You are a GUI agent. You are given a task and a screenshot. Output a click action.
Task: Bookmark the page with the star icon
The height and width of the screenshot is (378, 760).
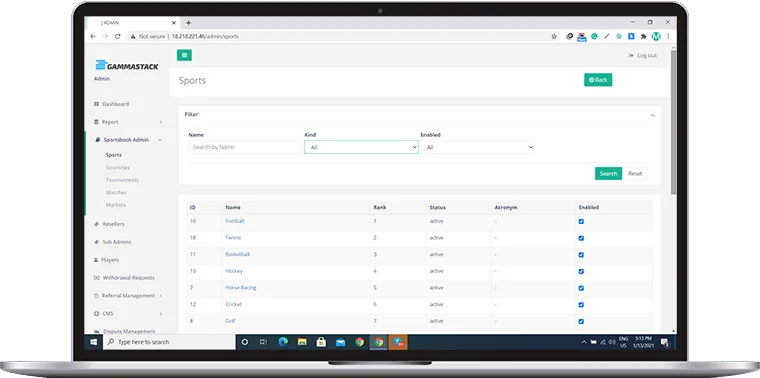pos(554,36)
